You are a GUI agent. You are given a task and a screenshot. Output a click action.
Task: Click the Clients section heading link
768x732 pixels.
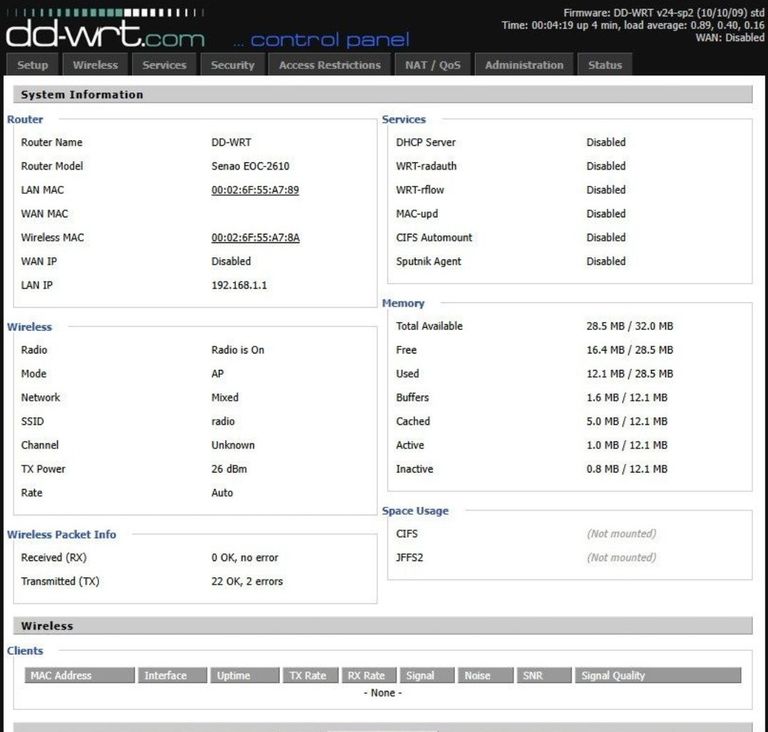tap(25, 651)
